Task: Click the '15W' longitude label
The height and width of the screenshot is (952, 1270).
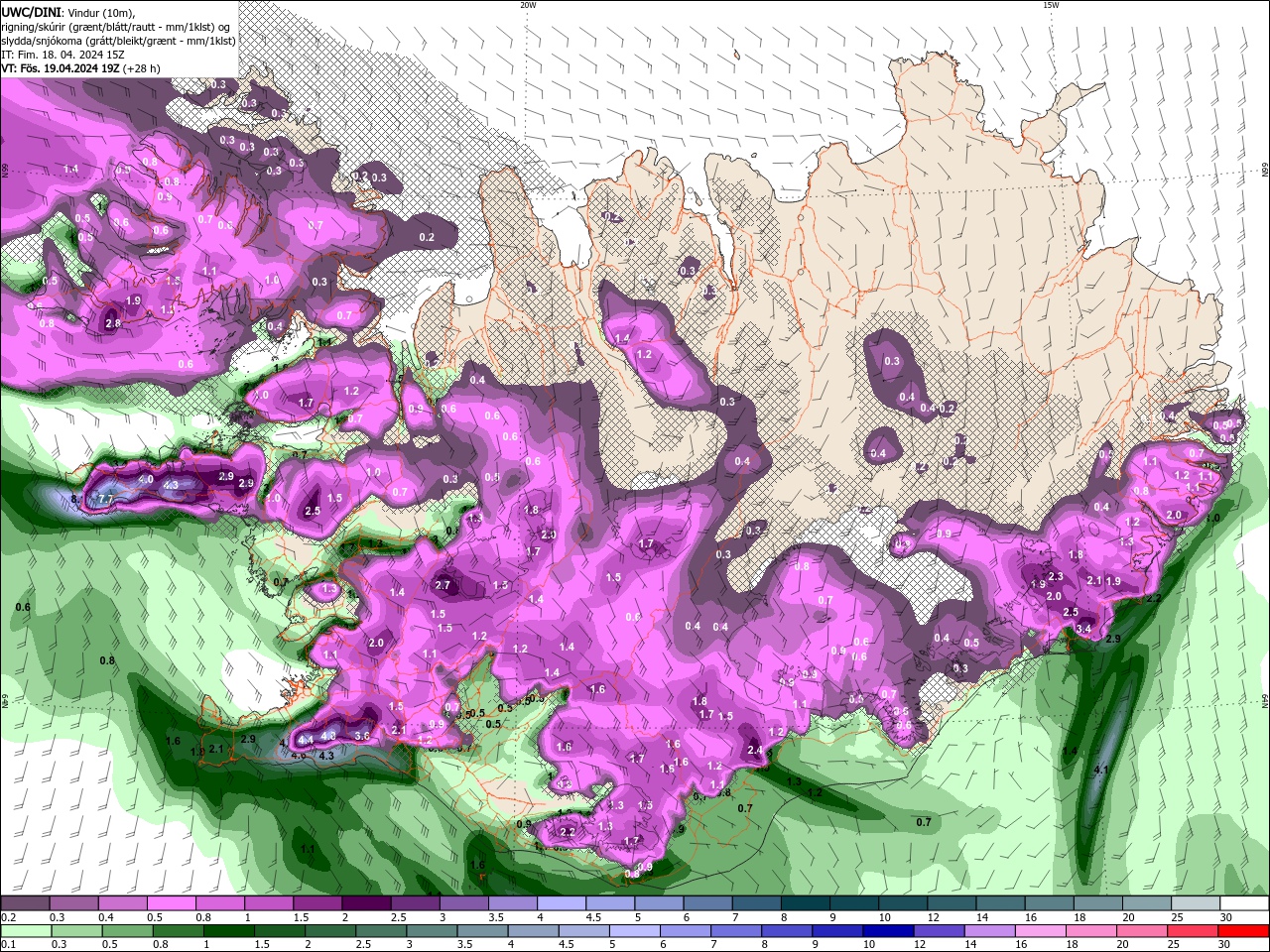Action: click(1051, 5)
